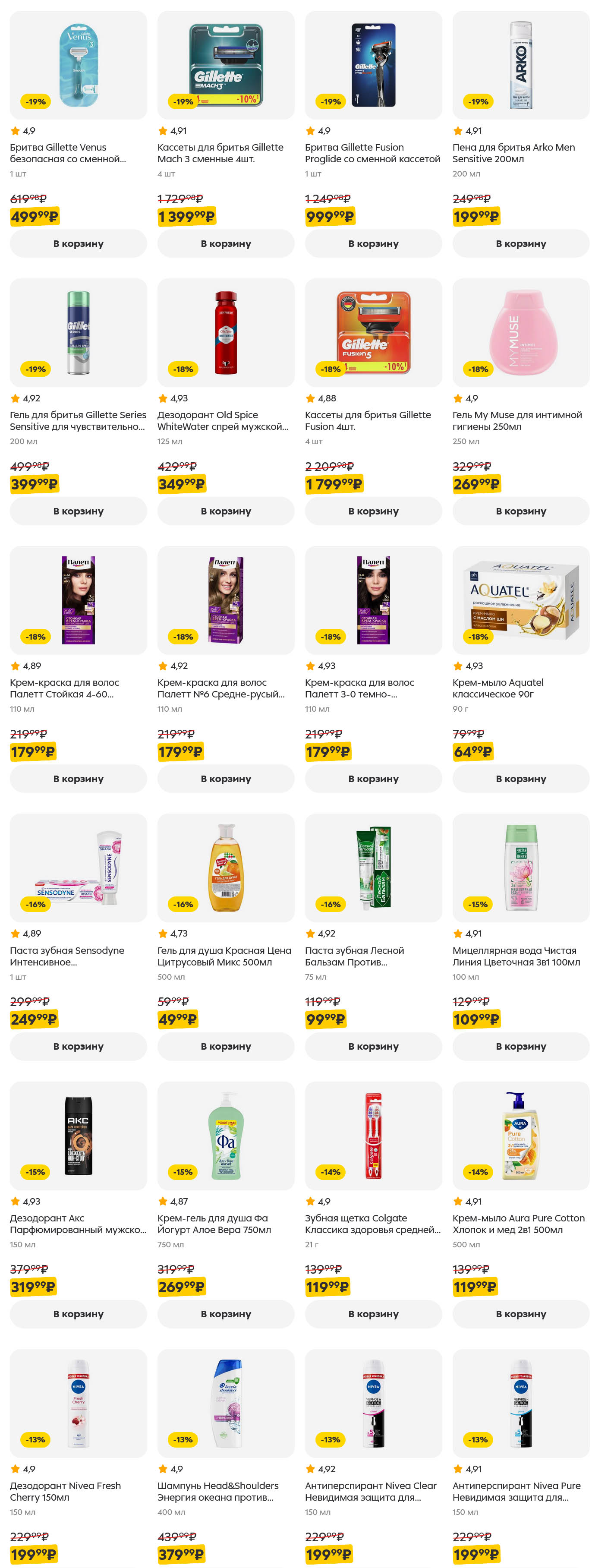Add Gillette Fusion Proglide razor to cart
The height and width of the screenshot is (1568, 614).
coord(373,243)
